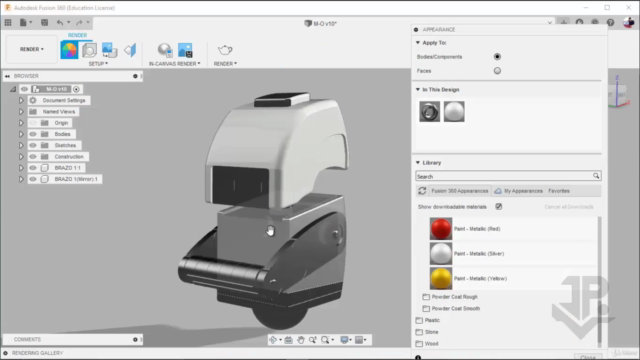Viewport: 640px width, 360px height.
Task: Open the Plastic library folder
Action: point(427,320)
